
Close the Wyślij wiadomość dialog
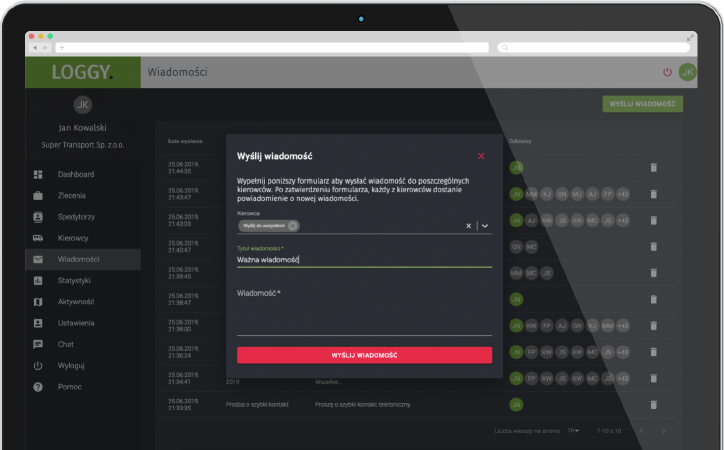481,156
